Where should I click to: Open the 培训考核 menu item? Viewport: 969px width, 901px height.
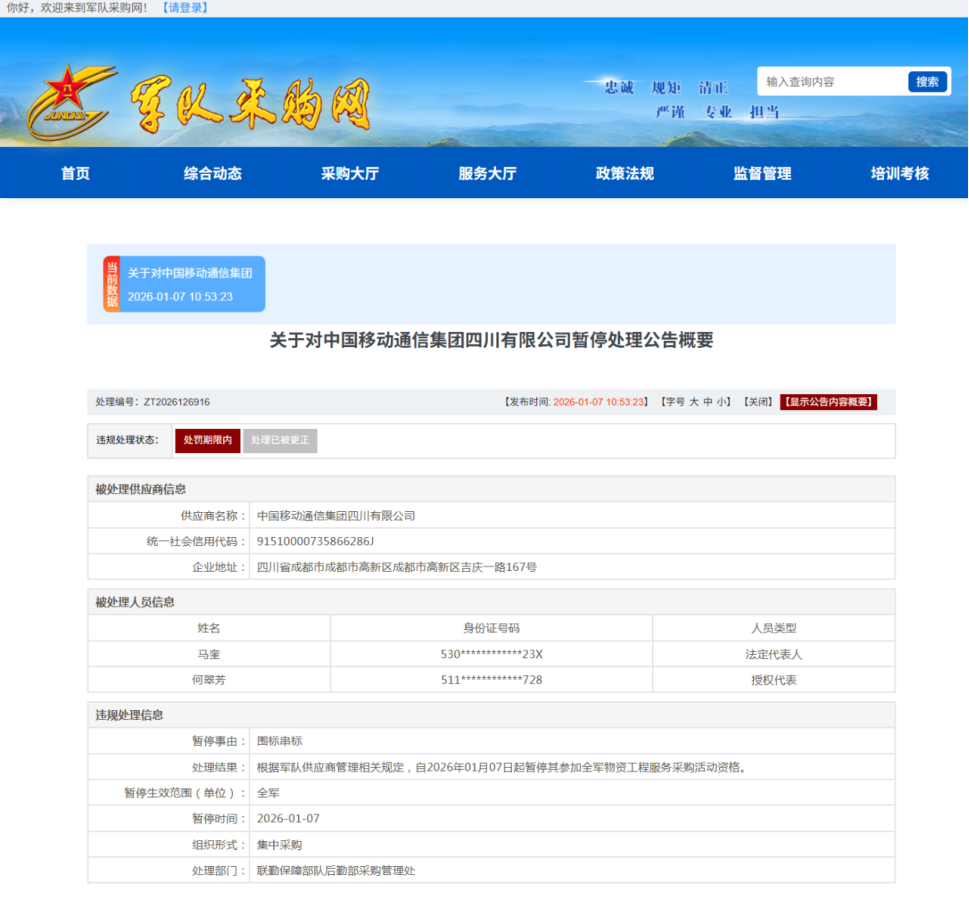[x=900, y=173]
